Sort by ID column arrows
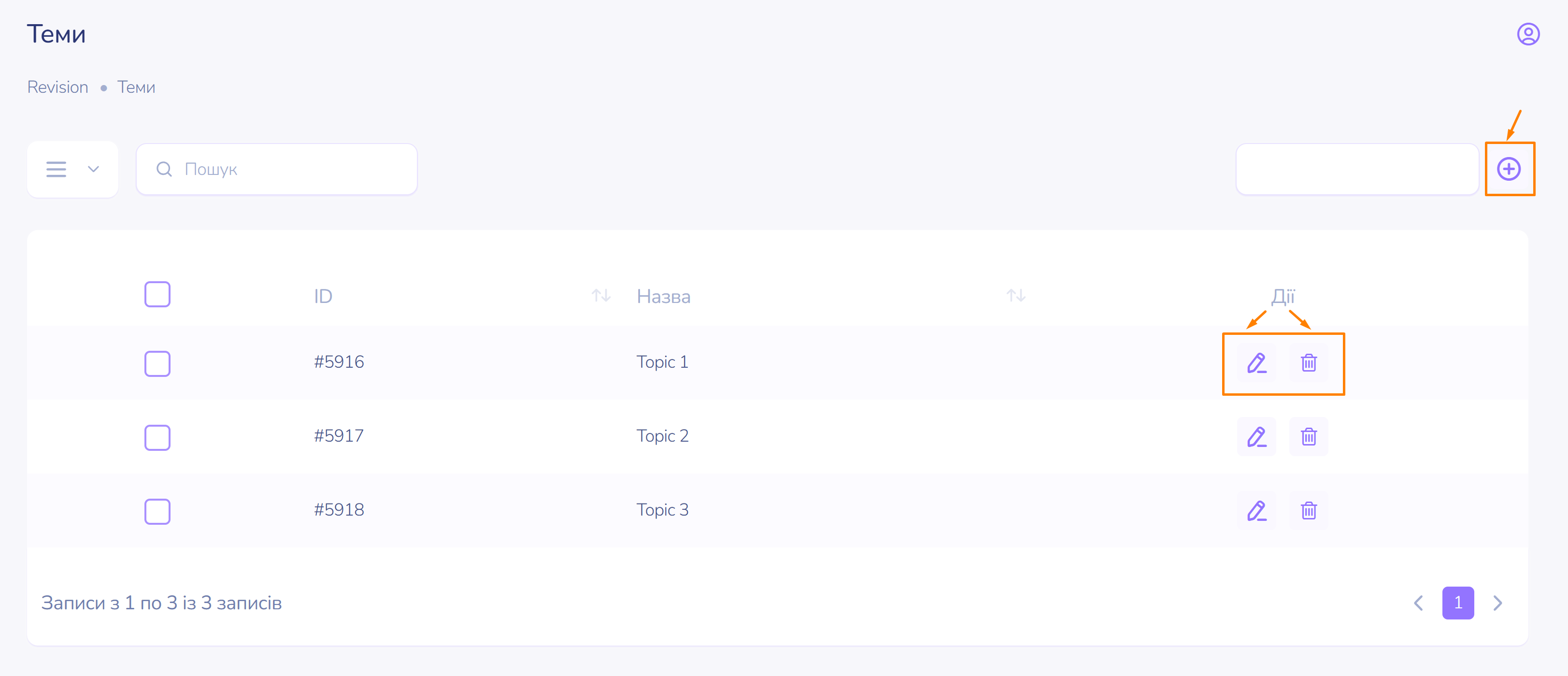This screenshot has width=1568, height=676. (x=601, y=296)
